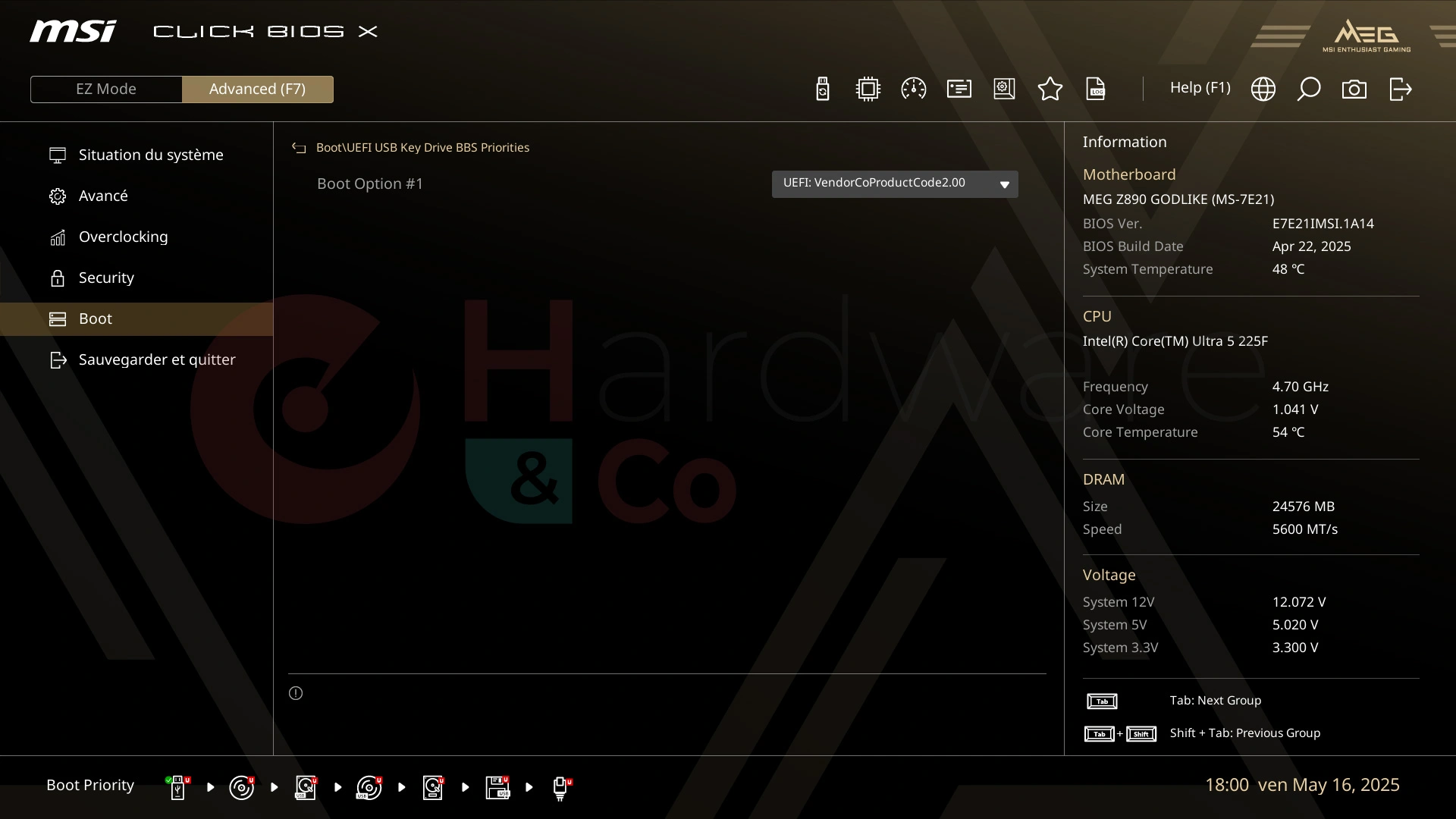Go back using the breadcrumb return arrow
This screenshot has height=819, width=1456.
click(x=299, y=148)
